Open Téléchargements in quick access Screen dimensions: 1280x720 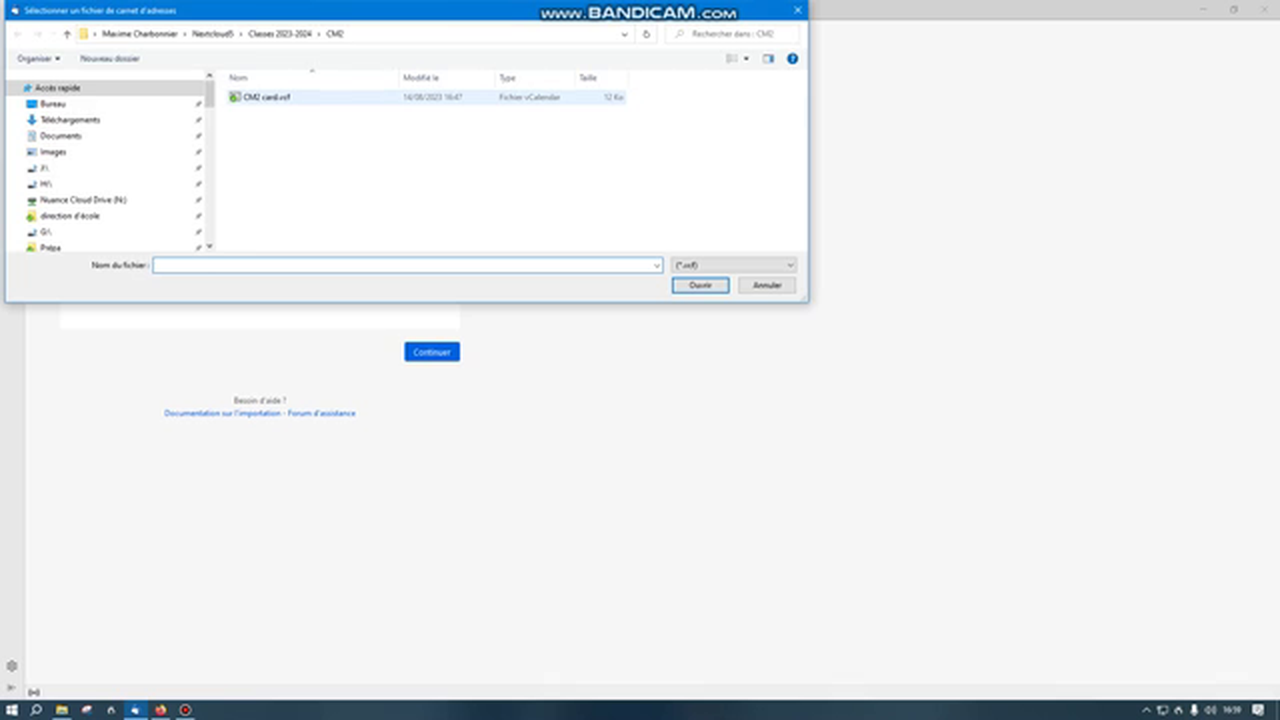pos(70,120)
